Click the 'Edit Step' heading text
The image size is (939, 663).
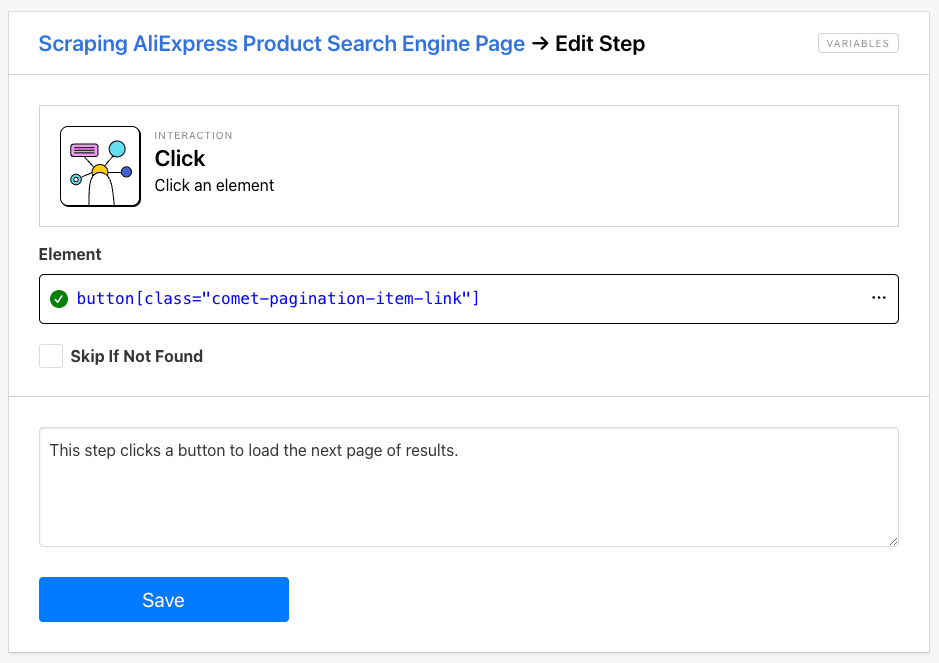[600, 44]
